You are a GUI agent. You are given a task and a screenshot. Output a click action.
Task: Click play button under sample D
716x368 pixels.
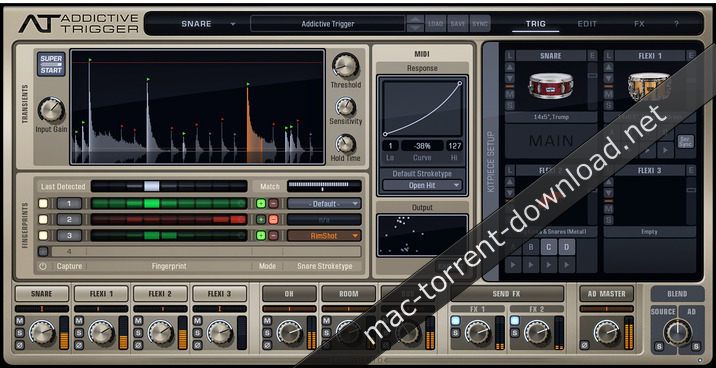pos(567,264)
